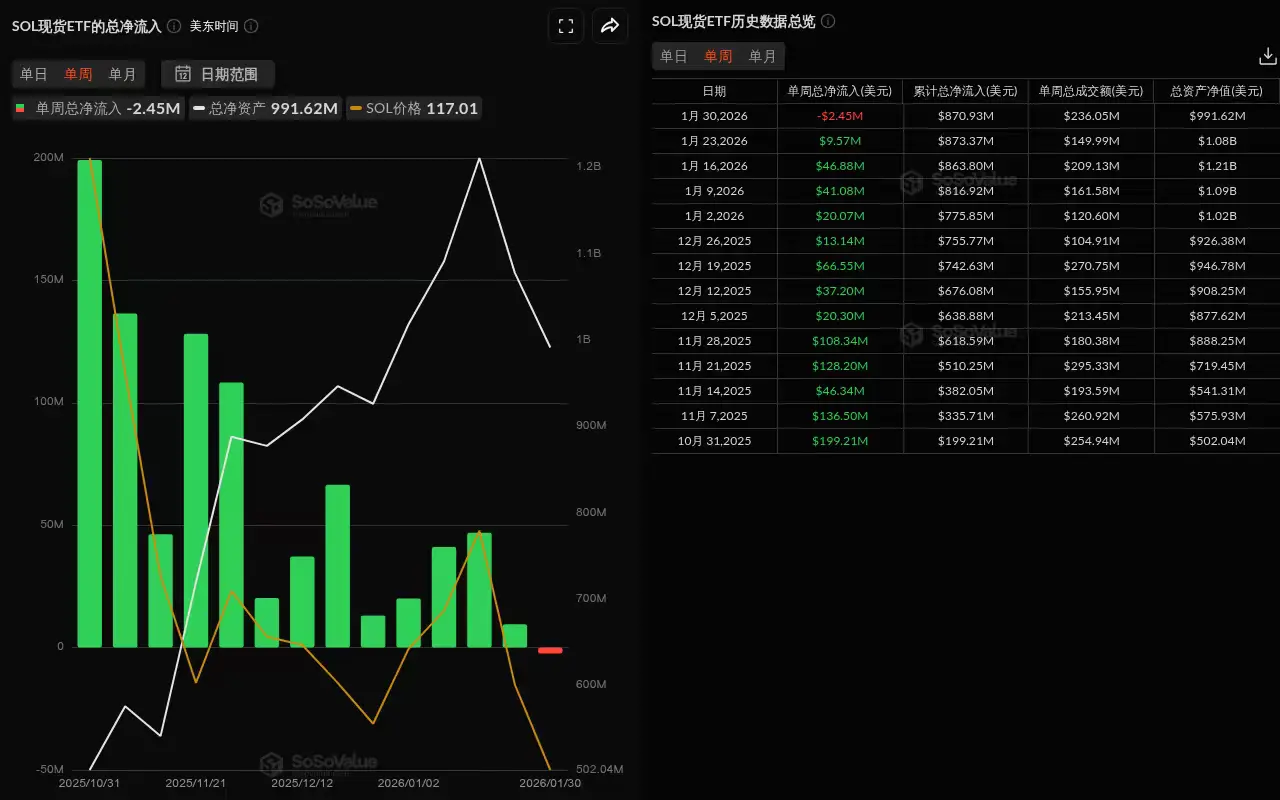
Task: Select the 单月 tab above the table
Action: [763, 56]
